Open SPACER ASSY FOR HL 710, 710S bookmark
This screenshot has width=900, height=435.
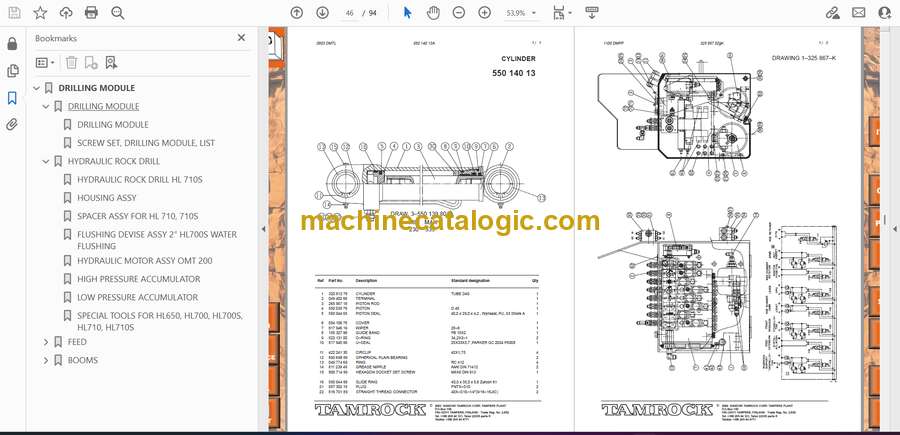138,216
